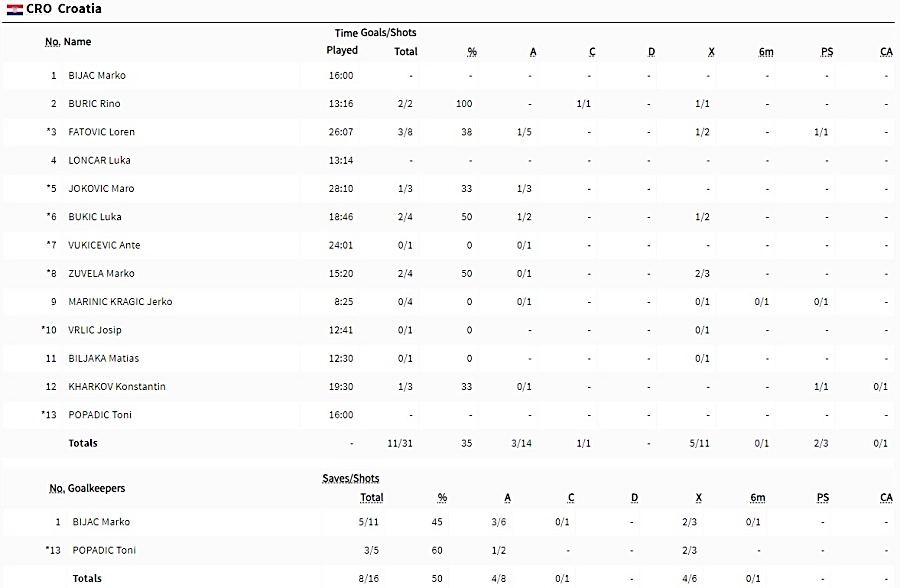The width and height of the screenshot is (900, 588).
Task: Click goalkeeper POPADIC Toni's name
Action: coord(104,550)
